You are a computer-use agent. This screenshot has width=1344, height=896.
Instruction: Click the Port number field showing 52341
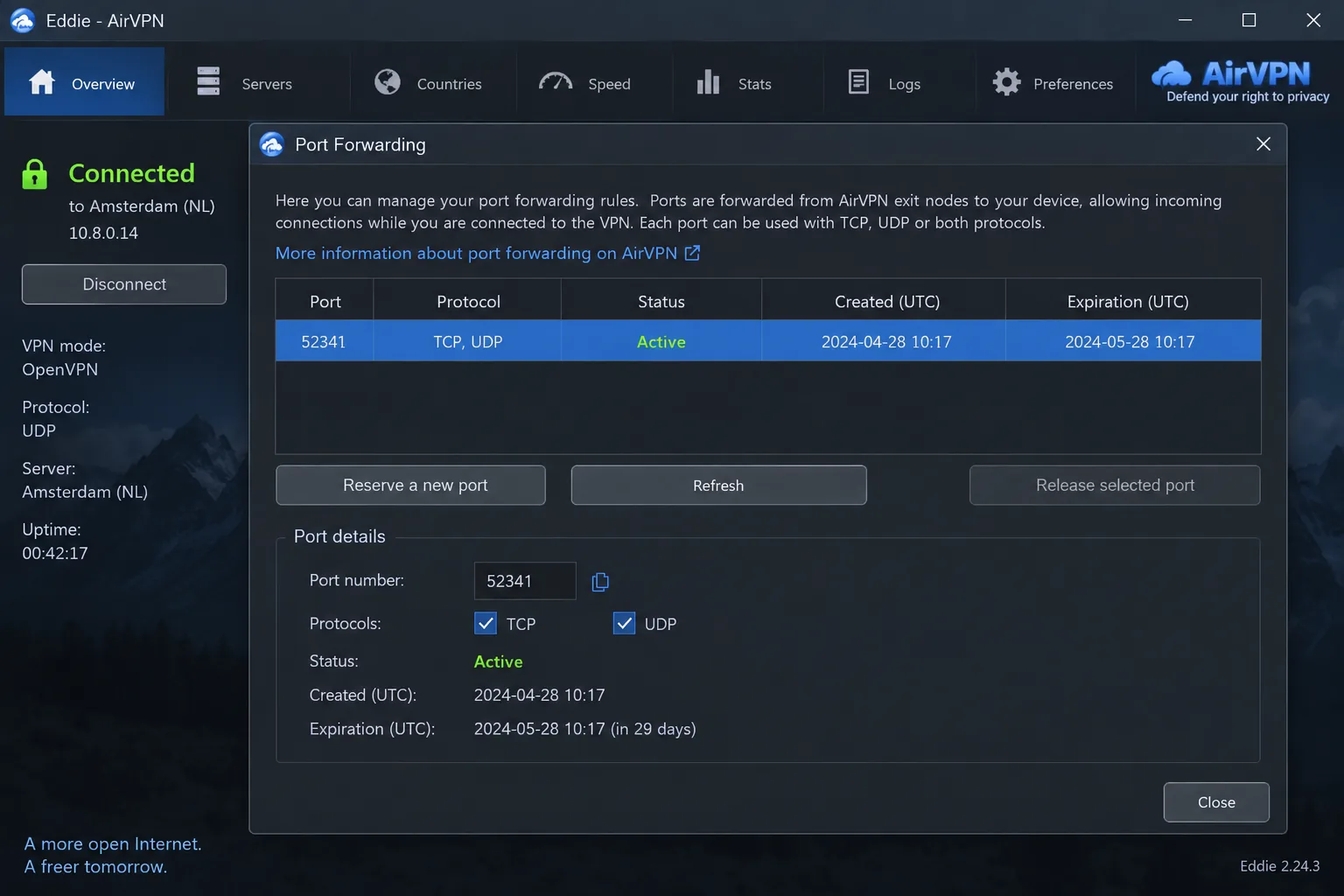[x=525, y=581]
